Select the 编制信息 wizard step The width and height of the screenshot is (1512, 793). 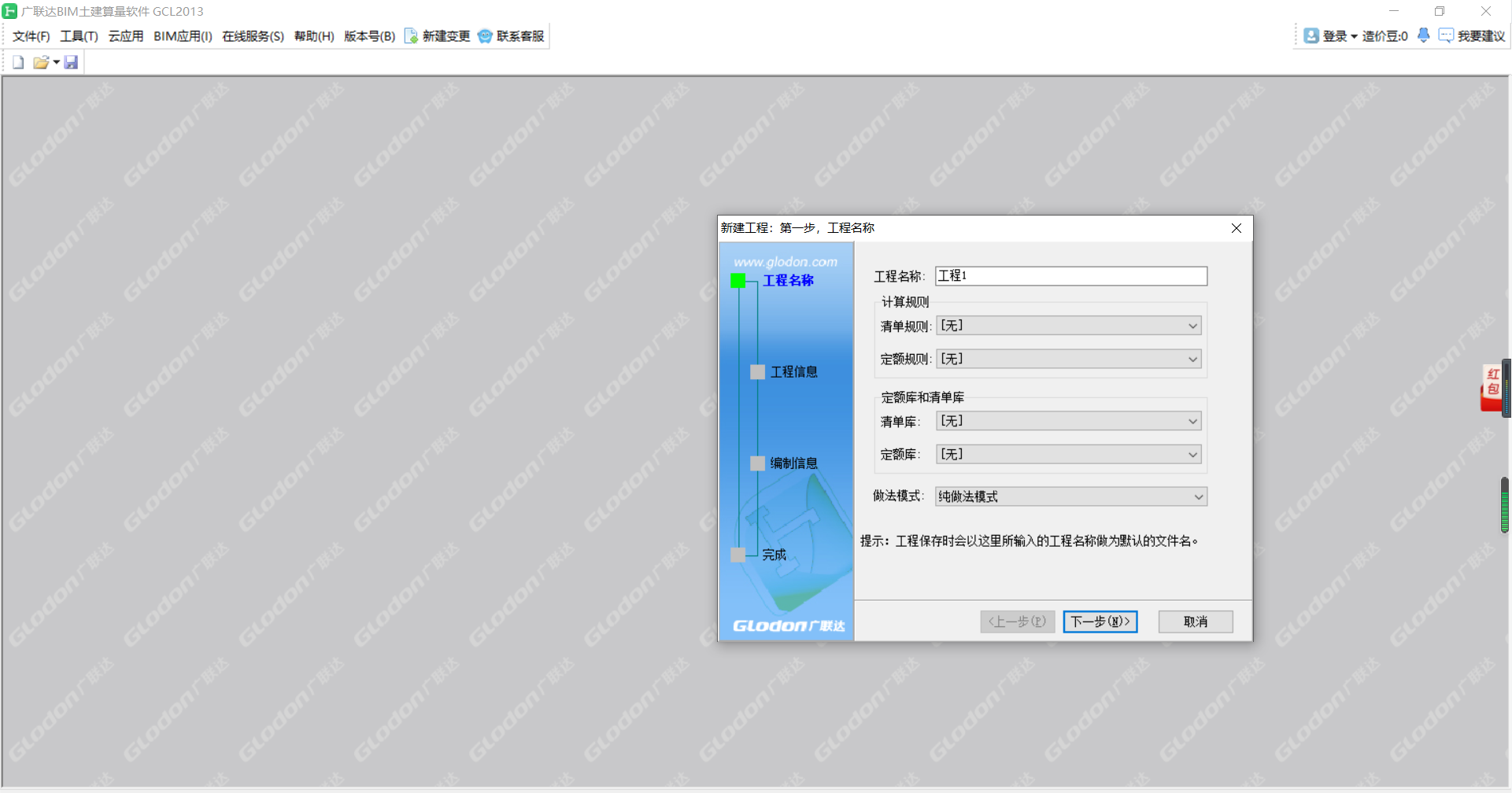(793, 463)
